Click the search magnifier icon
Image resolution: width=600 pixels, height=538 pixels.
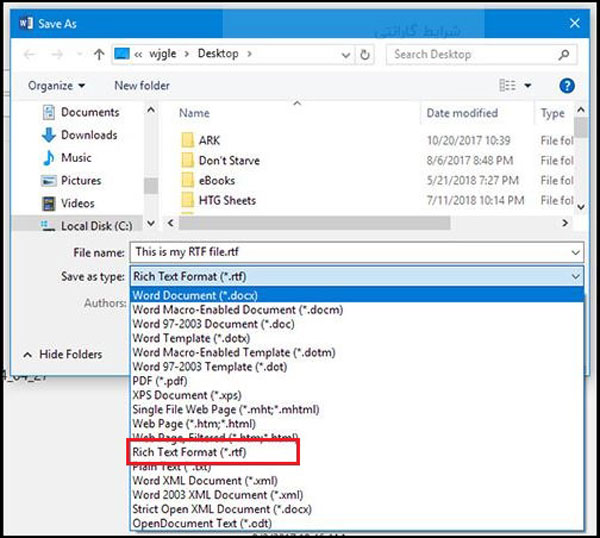(563, 55)
